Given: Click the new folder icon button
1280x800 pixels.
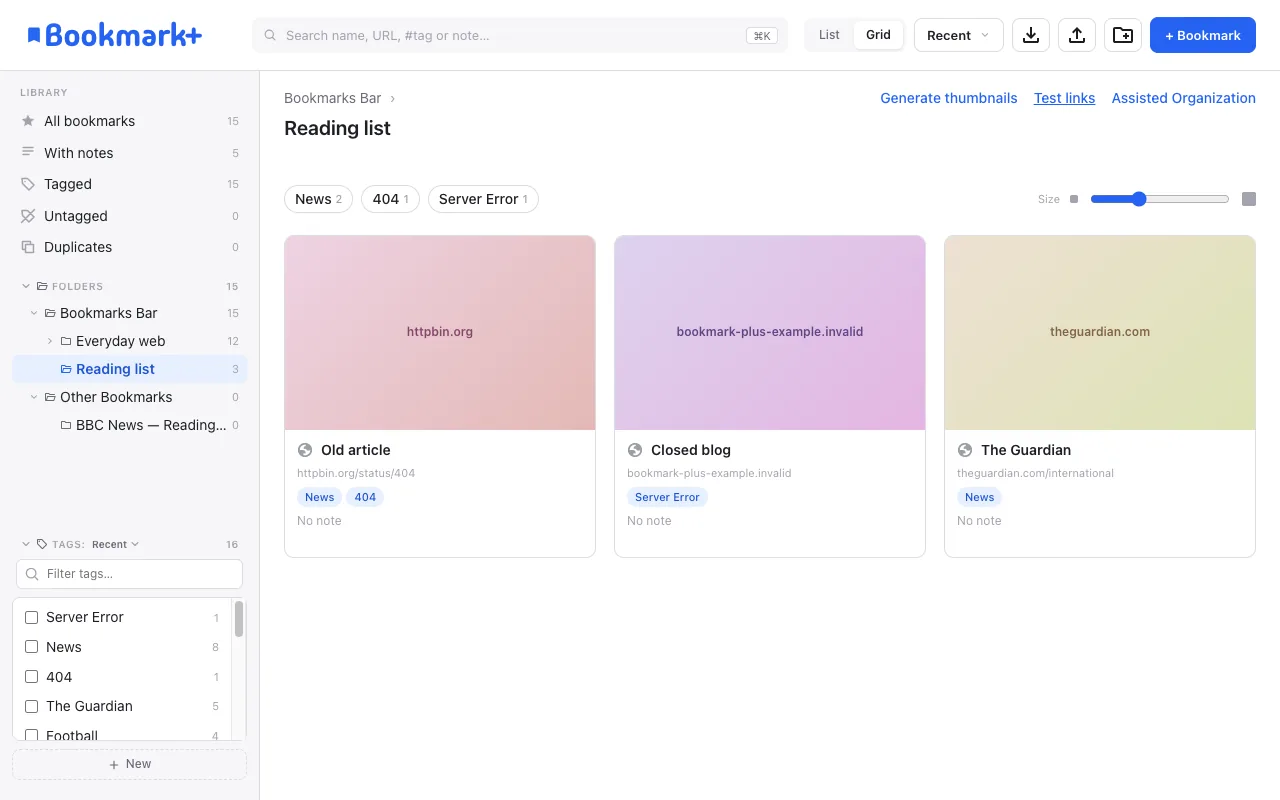Looking at the screenshot, I should pos(1123,35).
